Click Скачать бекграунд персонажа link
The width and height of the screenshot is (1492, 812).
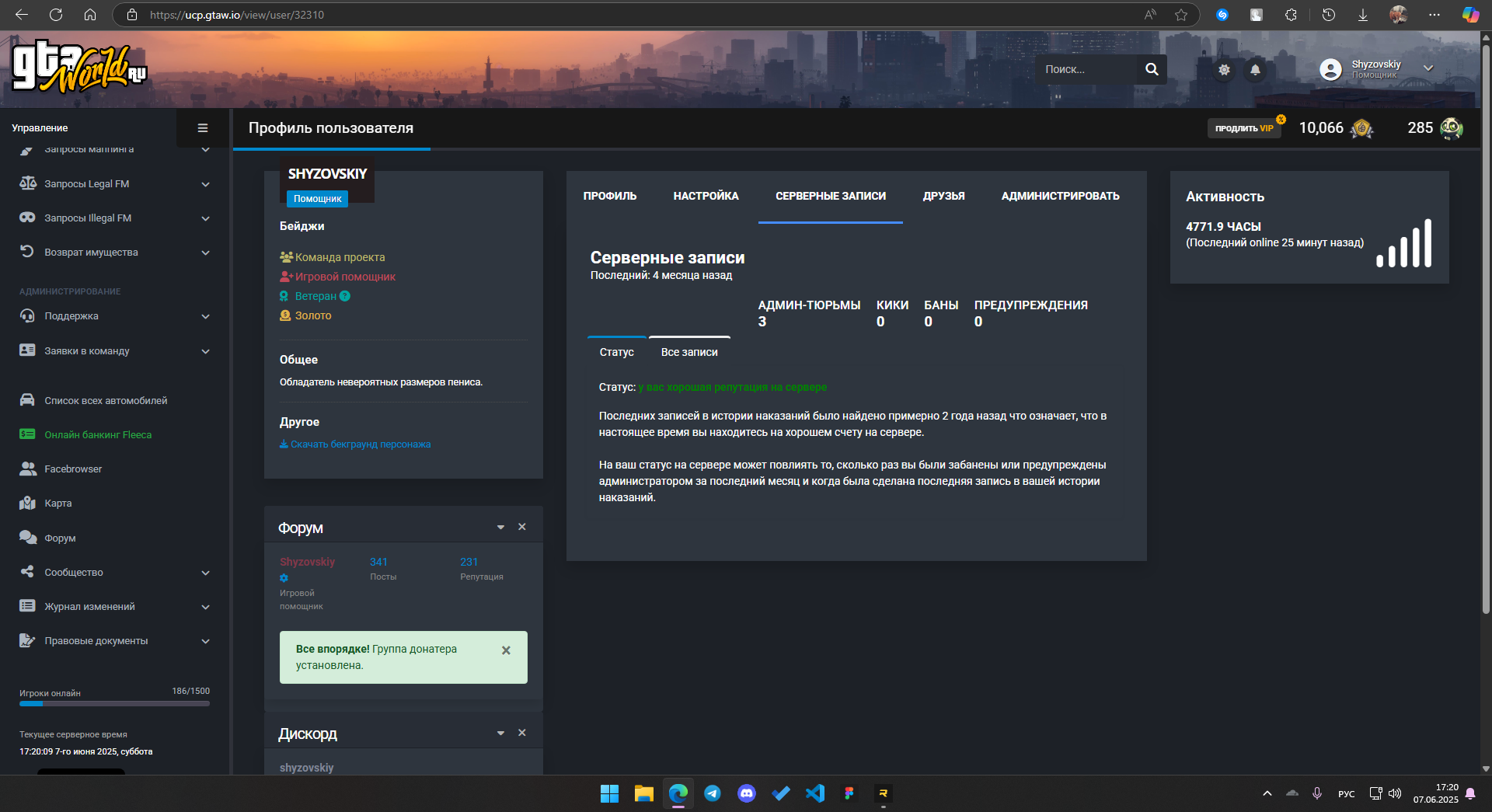[355, 444]
